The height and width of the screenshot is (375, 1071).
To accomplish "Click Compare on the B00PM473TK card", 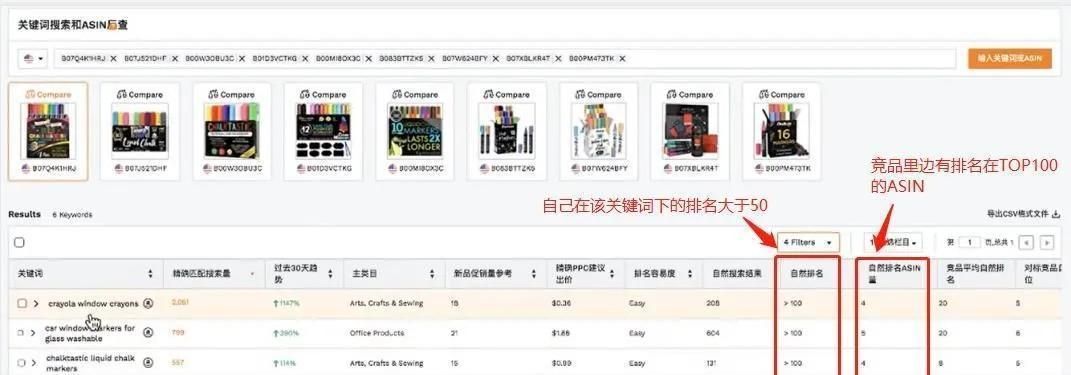I will 781,94.
